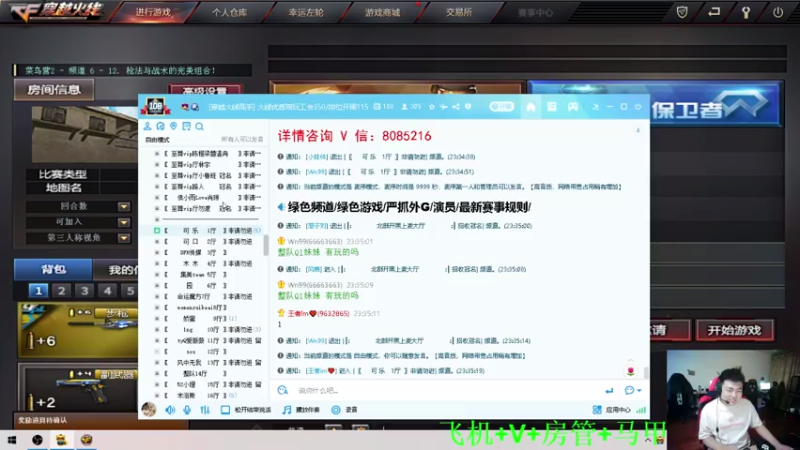Open the 第三人称视角 dropdown arrow
This screenshot has height=450, width=800.
pos(124,238)
